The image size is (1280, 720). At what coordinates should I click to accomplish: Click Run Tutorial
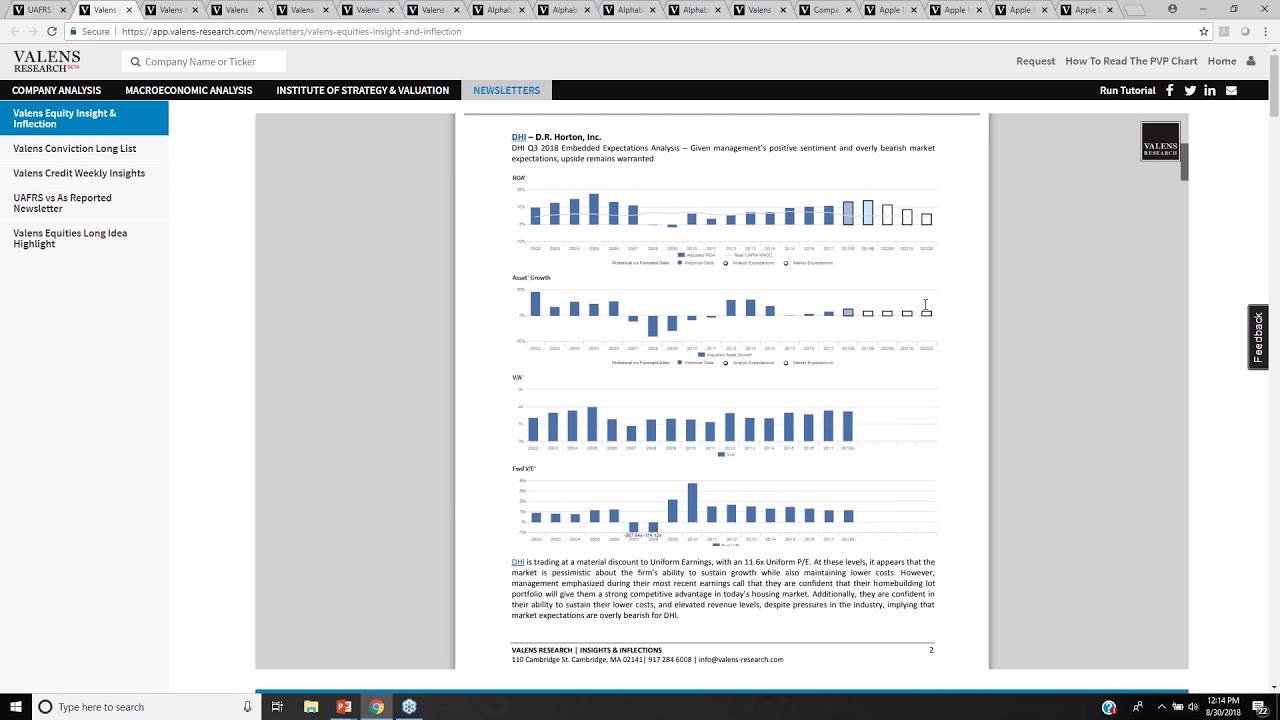pyautogui.click(x=1127, y=90)
